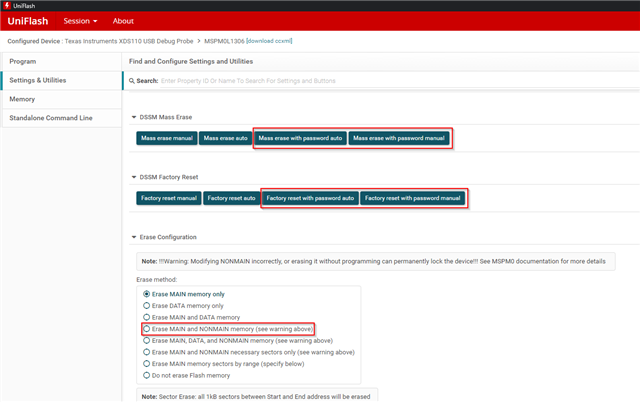
Task: Click Factory reset with password auto
Action: [310, 198]
